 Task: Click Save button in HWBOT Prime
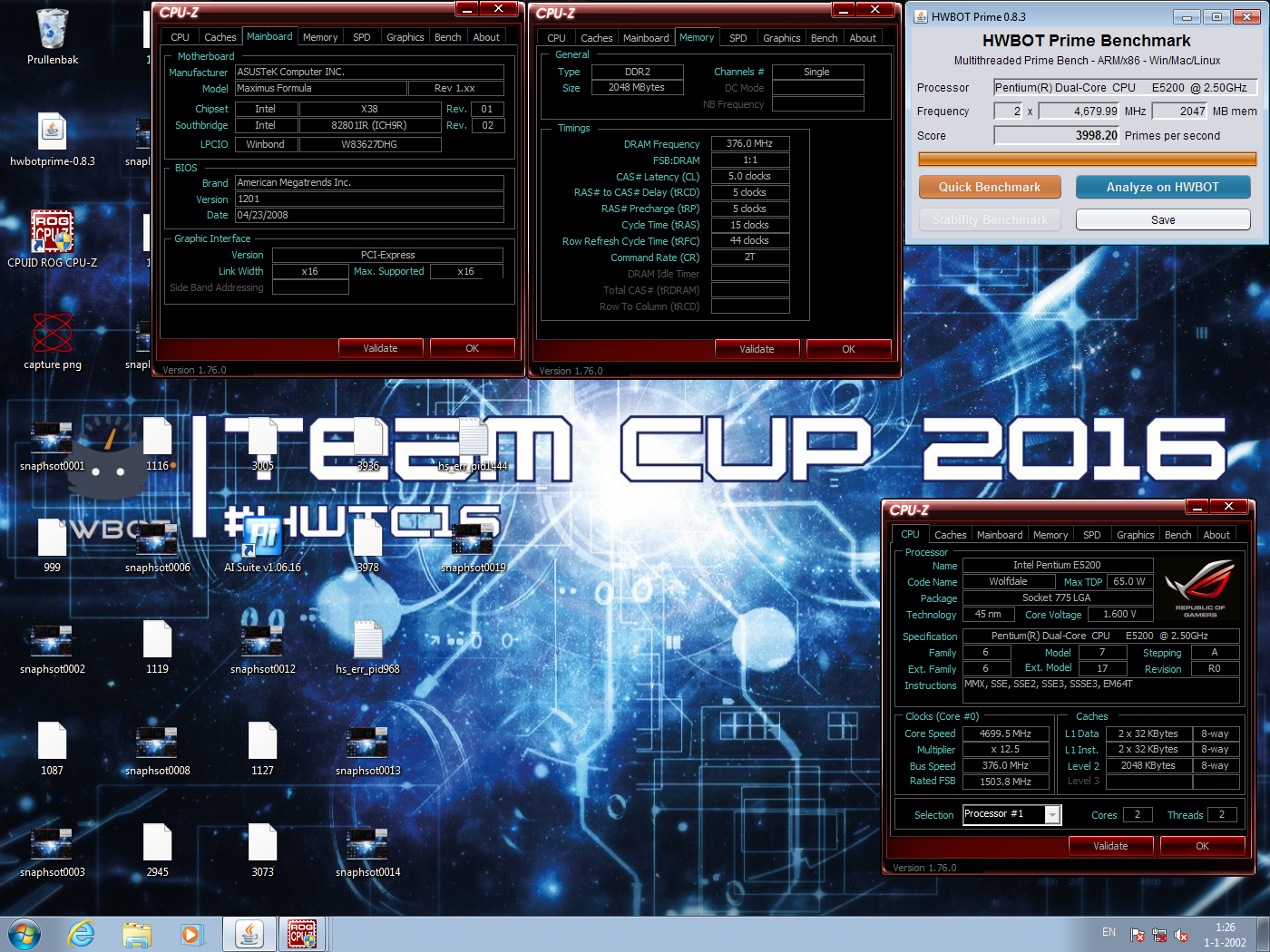(1163, 219)
